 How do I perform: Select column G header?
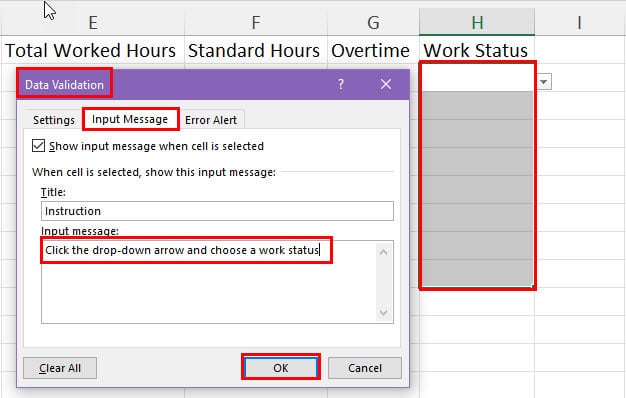click(x=373, y=22)
